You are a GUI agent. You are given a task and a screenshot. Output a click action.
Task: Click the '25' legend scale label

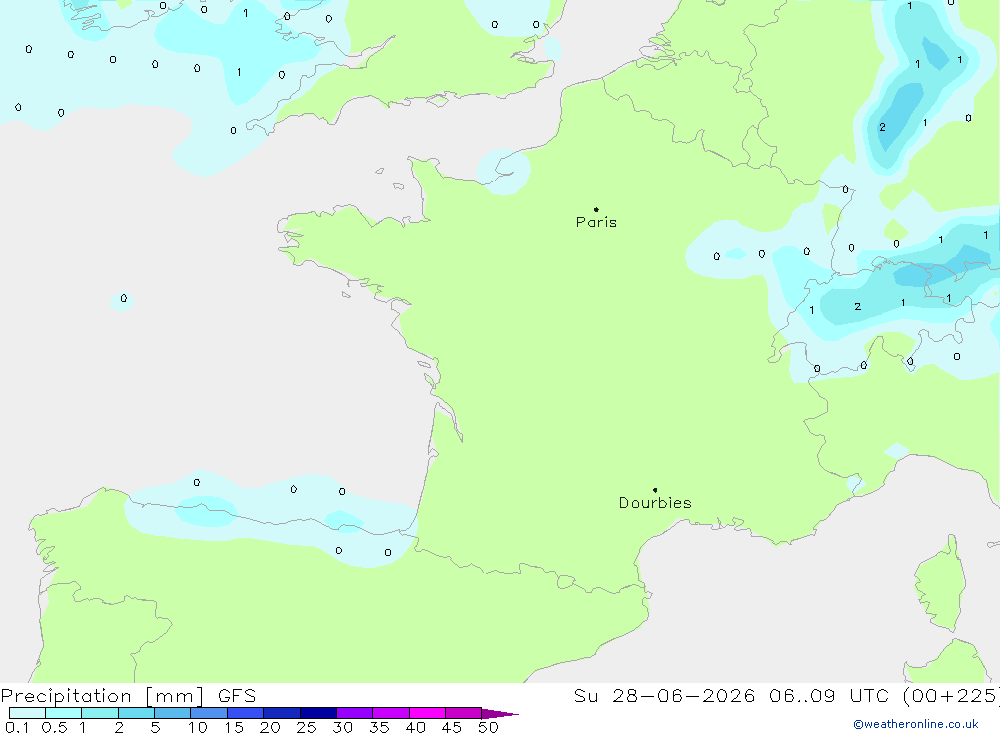pyautogui.click(x=306, y=727)
